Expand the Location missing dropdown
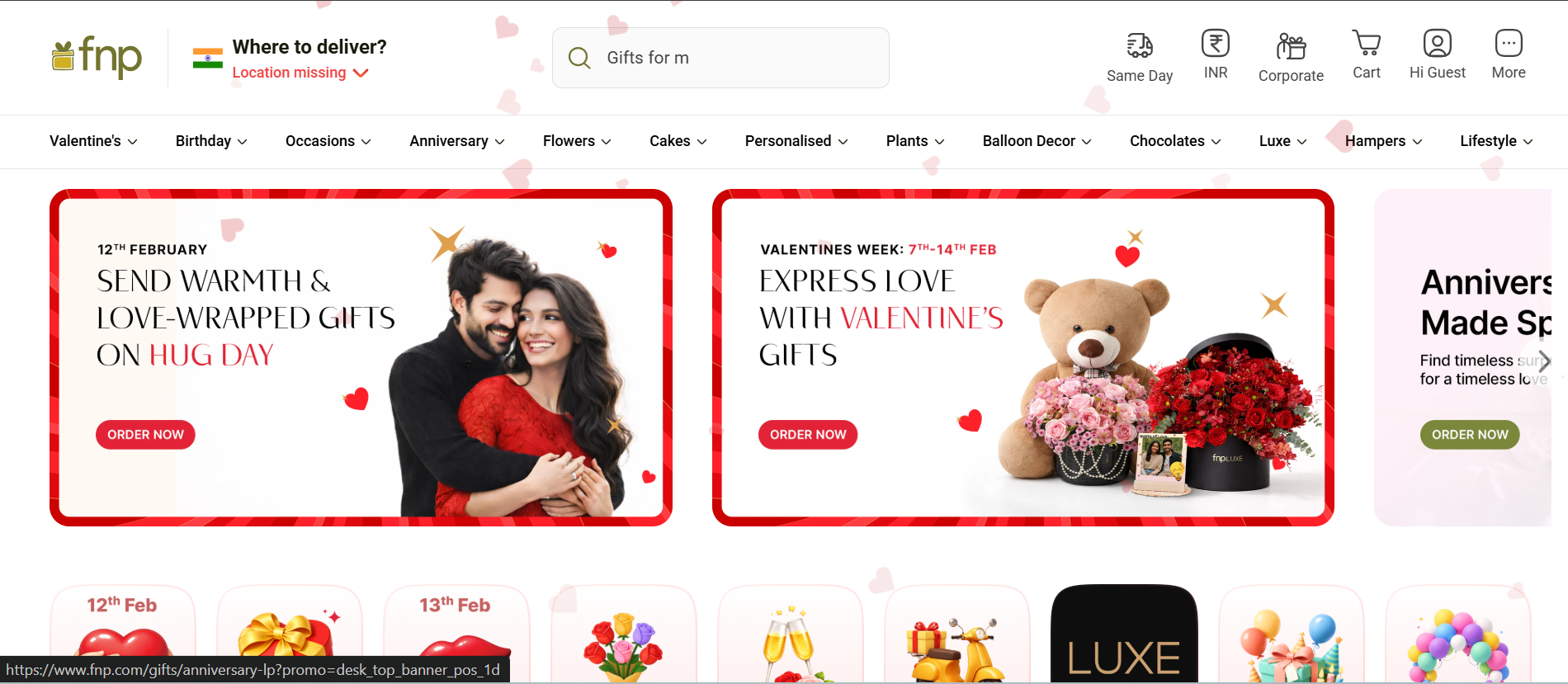1568x684 pixels. pyautogui.click(x=300, y=73)
